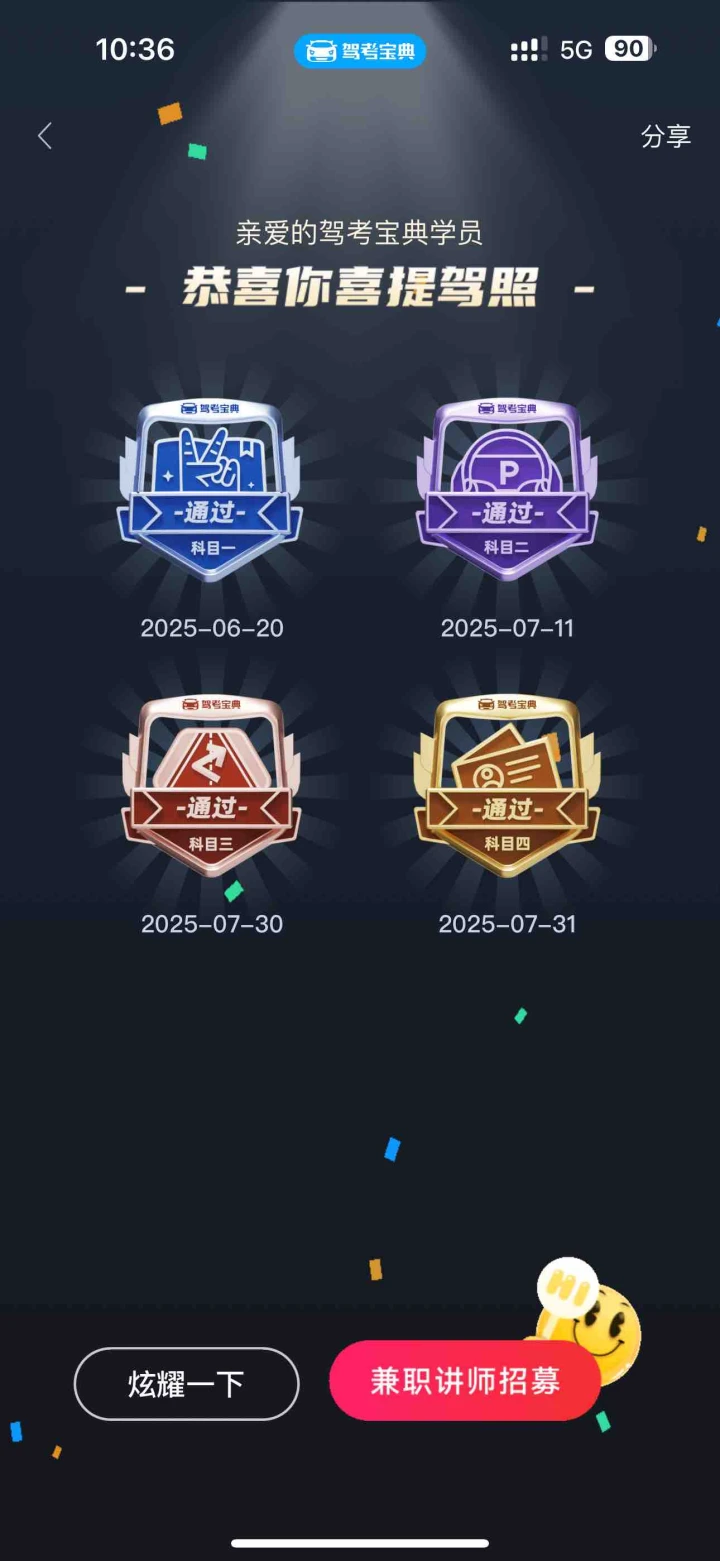This screenshot has width=720, height=1561.
Task: Select the purple 科目二 parking badge
Action: (x=507, y=490)
